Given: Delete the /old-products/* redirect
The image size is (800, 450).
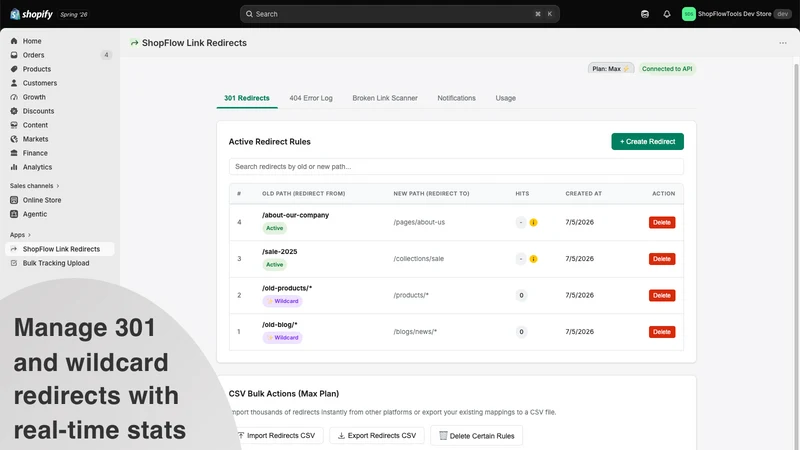Looking at the screenshot, I should tap(662, 295).
